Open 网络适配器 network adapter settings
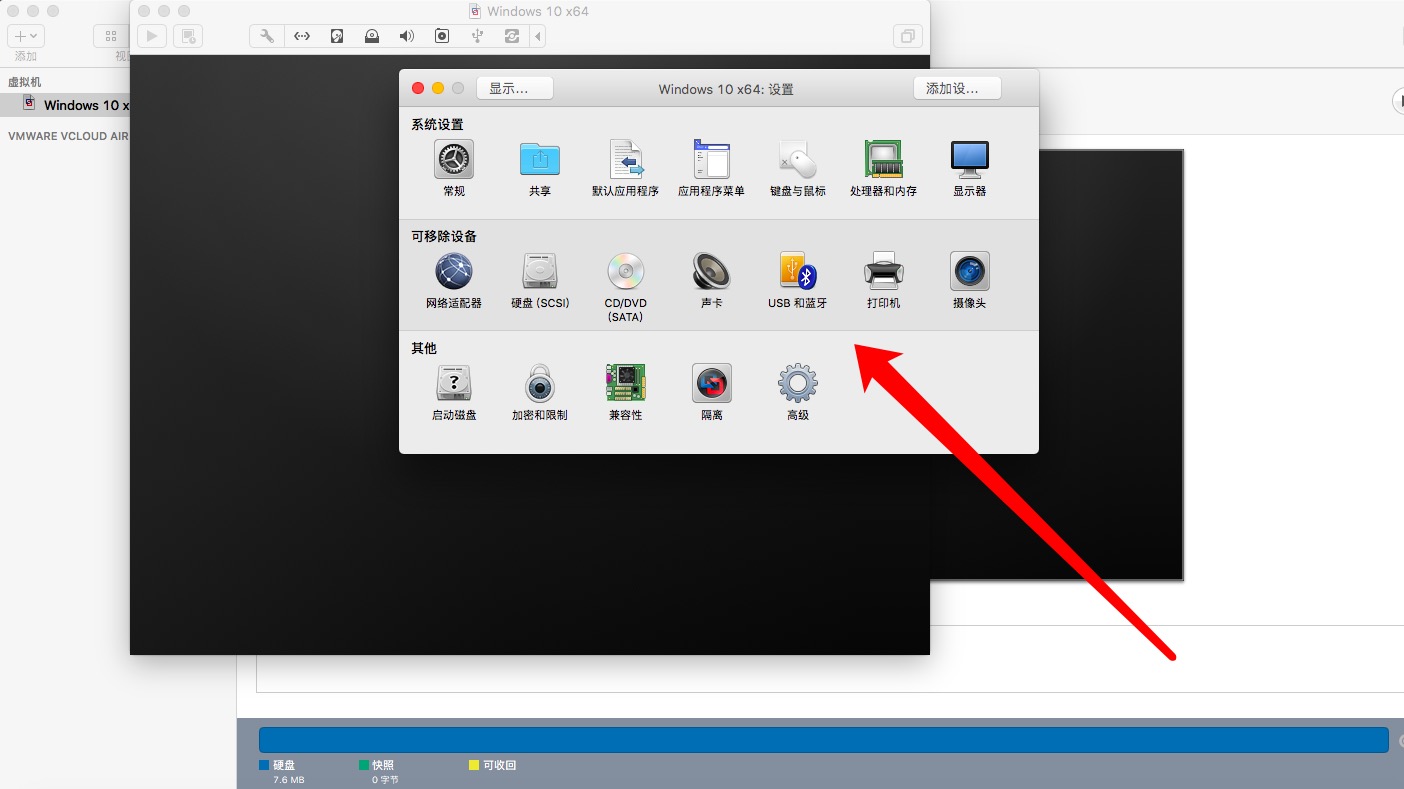 pos(454,279)
